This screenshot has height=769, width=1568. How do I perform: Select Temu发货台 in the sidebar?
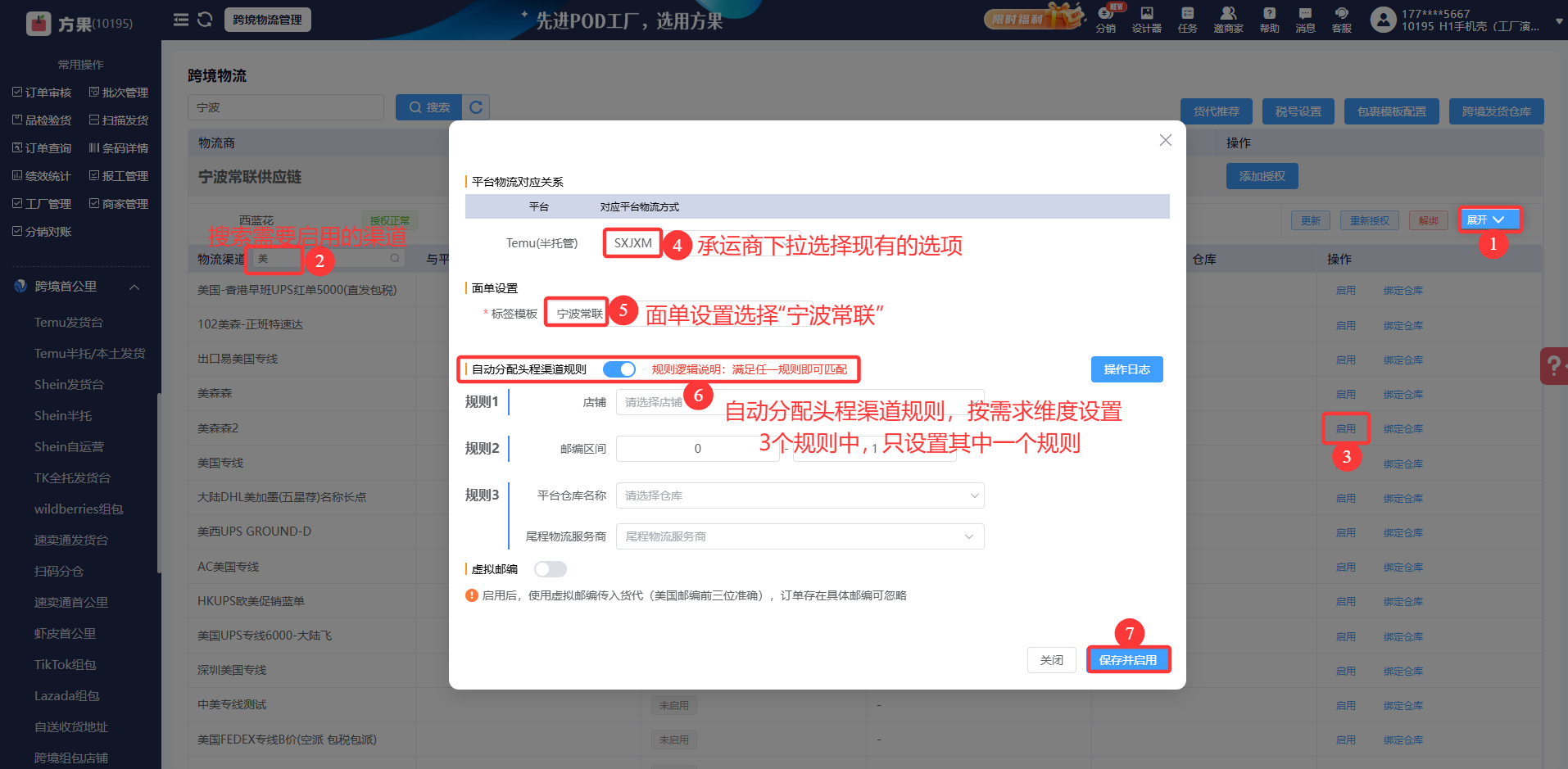pyautogui.click(x=69, y=323)
